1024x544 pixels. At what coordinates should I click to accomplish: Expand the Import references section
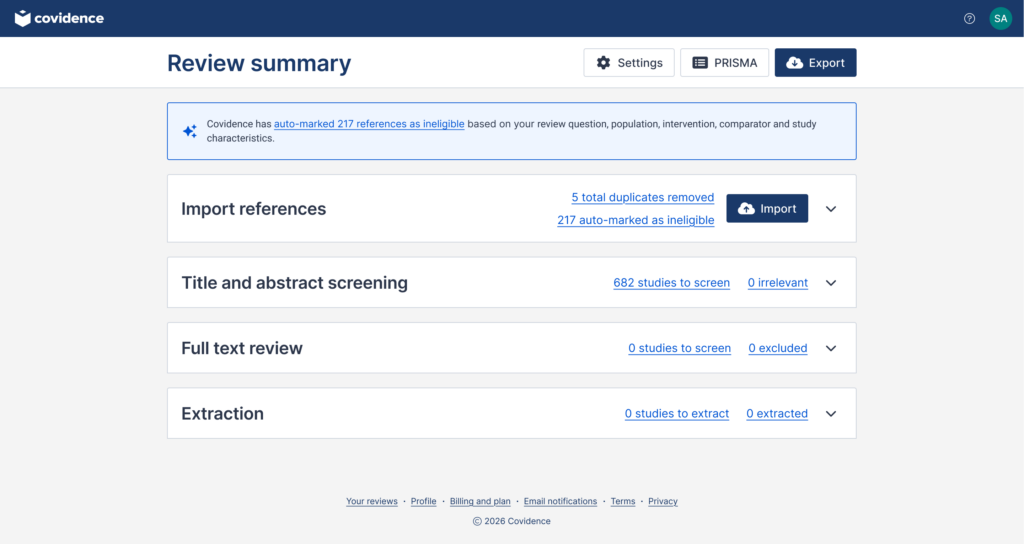coord(830,209)
